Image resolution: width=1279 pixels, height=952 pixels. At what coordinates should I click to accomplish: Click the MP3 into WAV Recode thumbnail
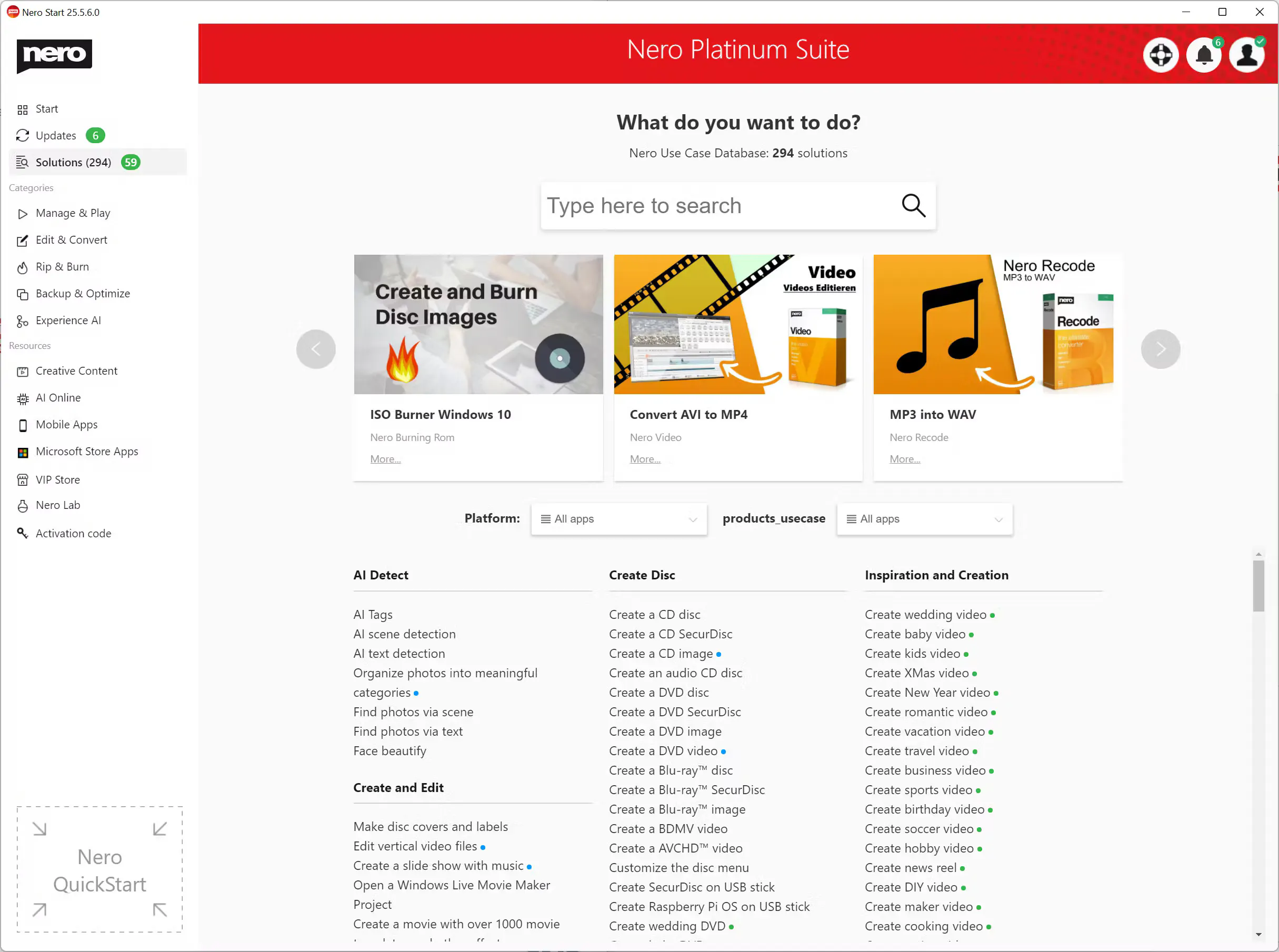998,325
